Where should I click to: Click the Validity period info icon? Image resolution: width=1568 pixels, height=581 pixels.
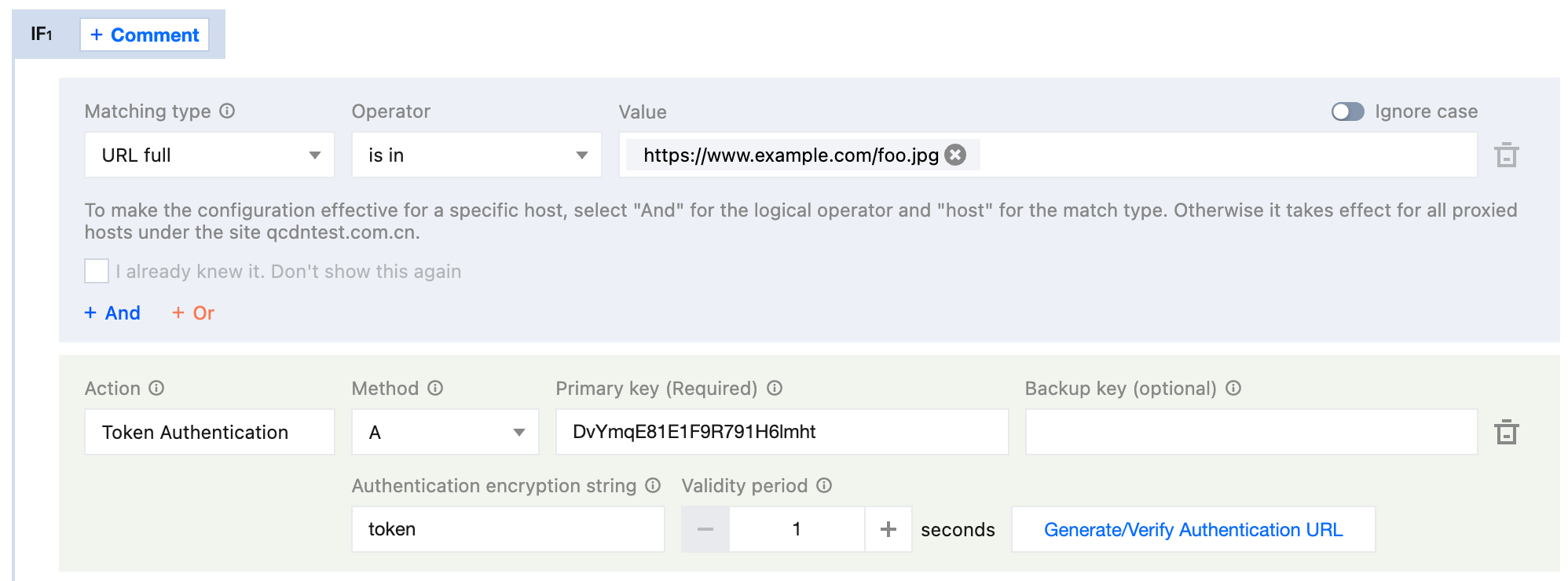coord(824,485)
